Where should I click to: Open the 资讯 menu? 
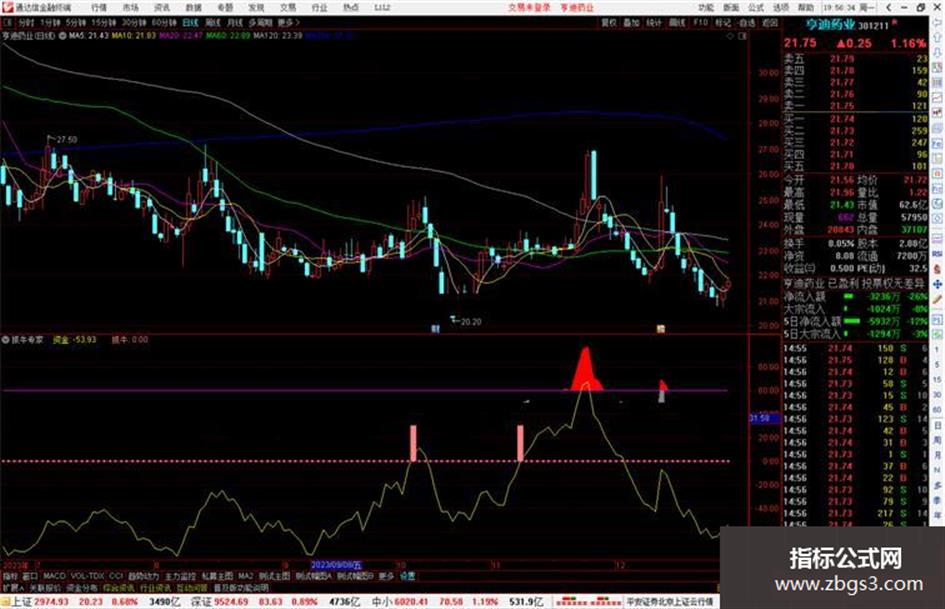[162, 8]
